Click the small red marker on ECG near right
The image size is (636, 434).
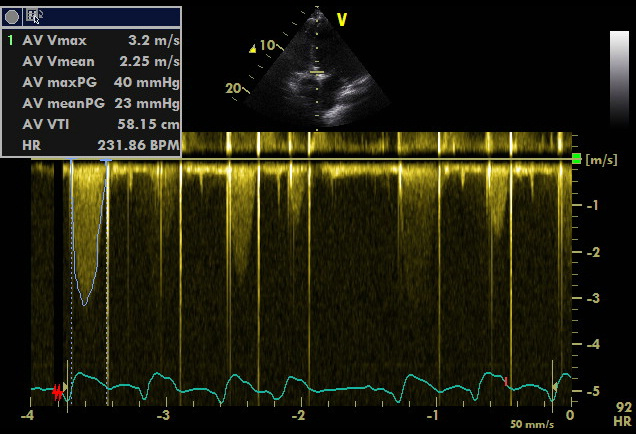click(x=506, y=382)
